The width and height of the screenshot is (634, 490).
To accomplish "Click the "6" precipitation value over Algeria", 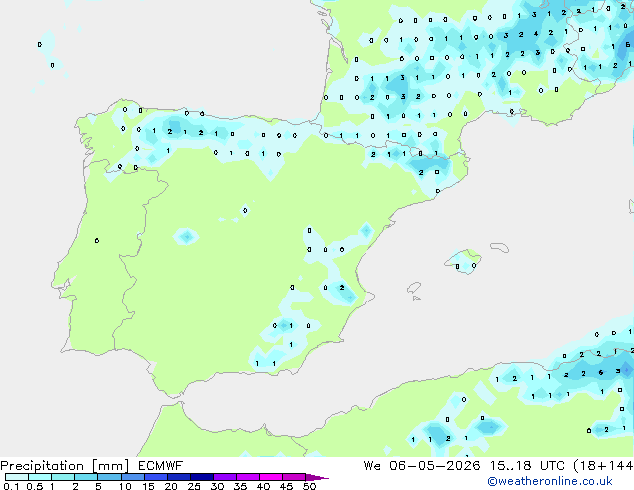I will pos(601,372).
